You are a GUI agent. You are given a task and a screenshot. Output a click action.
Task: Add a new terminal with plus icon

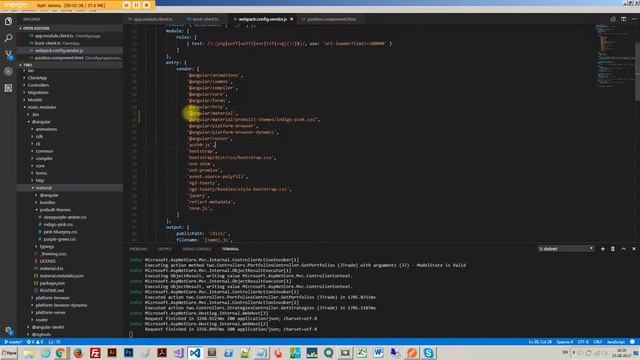[602, 249]
